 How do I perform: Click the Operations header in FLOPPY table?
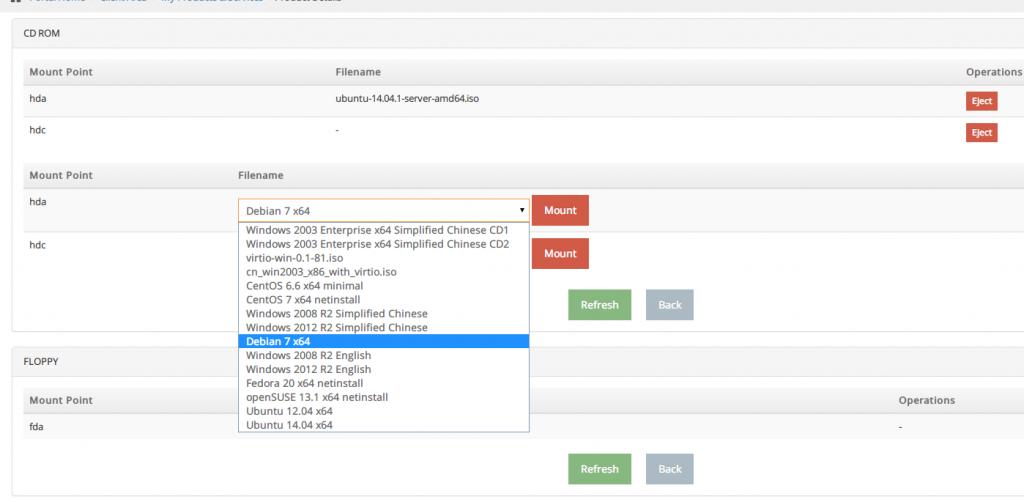927,400
